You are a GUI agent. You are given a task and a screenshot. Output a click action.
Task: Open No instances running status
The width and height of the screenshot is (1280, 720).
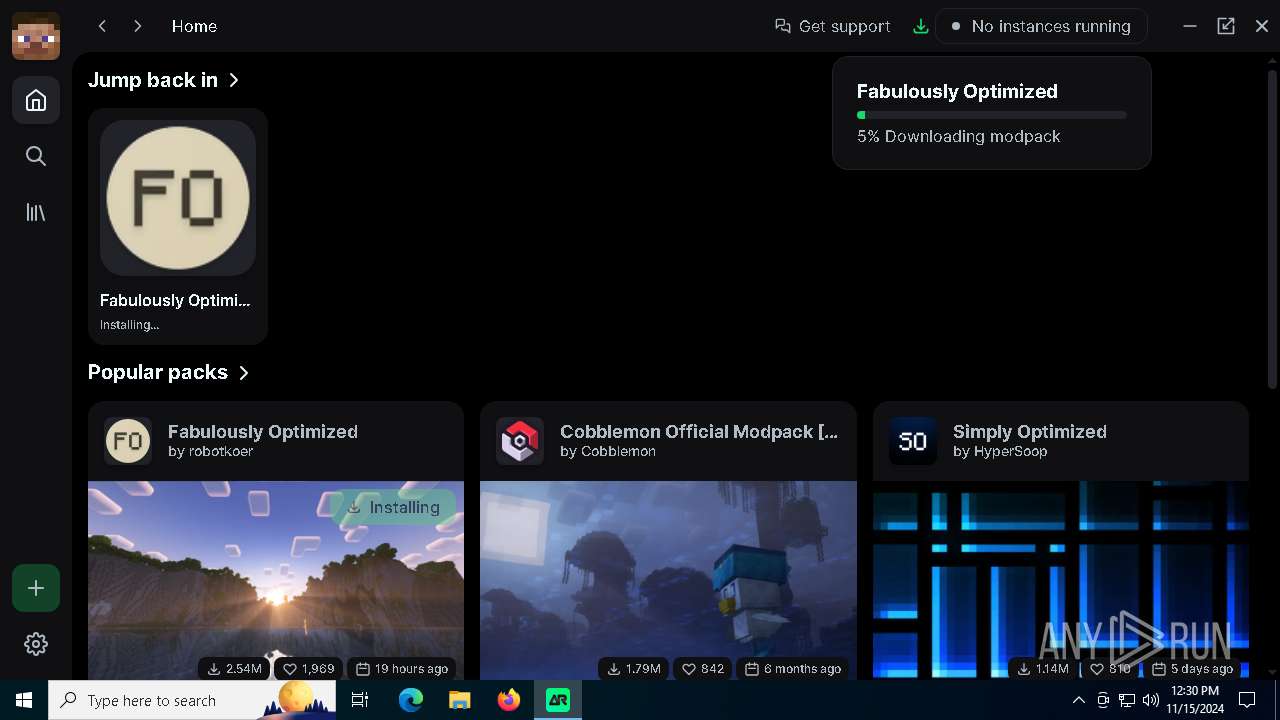point(1041,26)
